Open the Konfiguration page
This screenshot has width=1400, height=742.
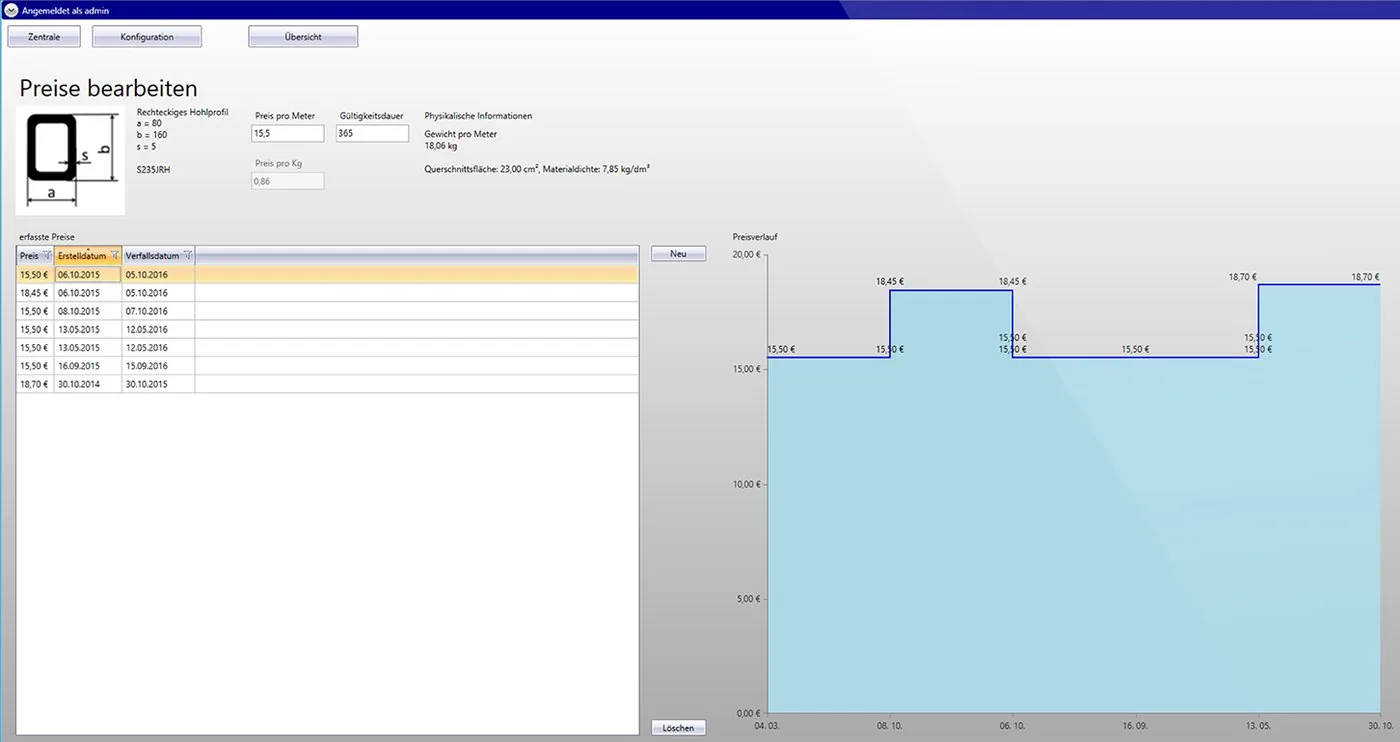click(147, 37)
